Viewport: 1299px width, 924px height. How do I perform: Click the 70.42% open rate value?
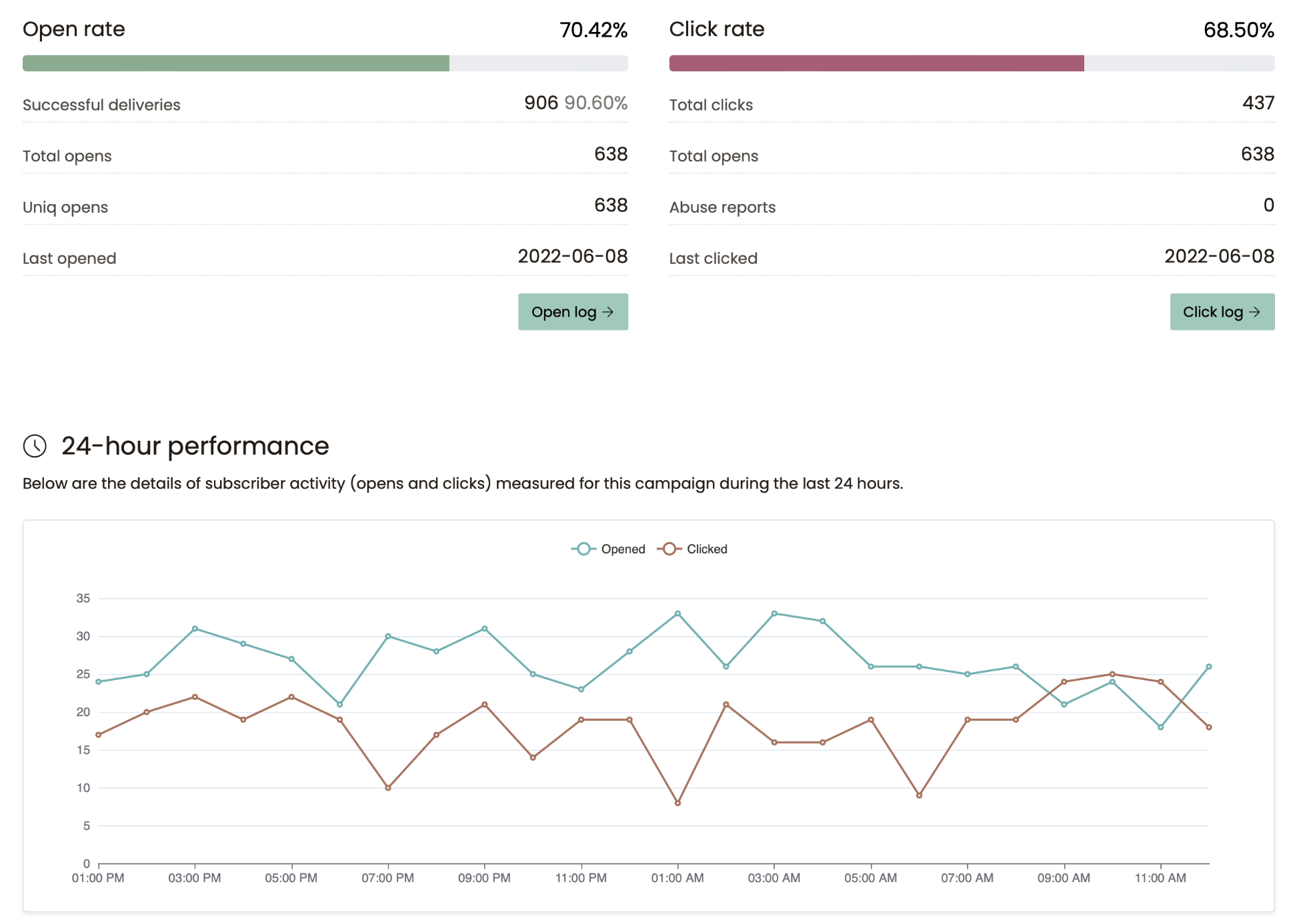point(593,30)
